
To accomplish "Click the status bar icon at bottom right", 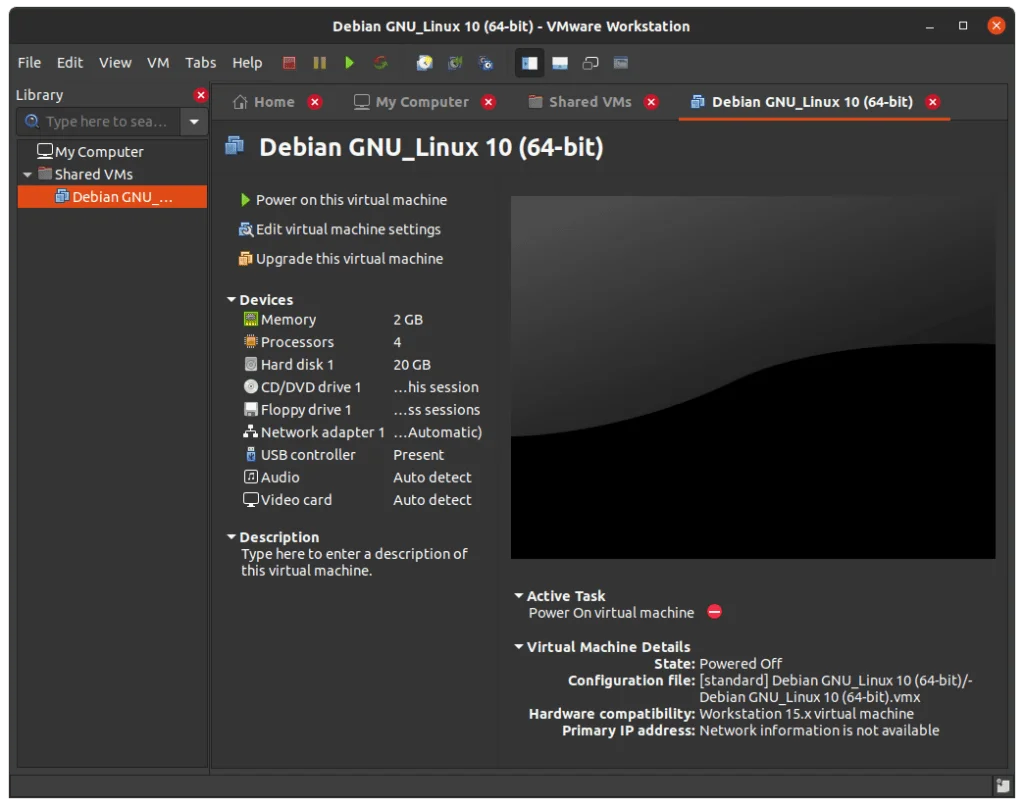I will [1002, 785].
